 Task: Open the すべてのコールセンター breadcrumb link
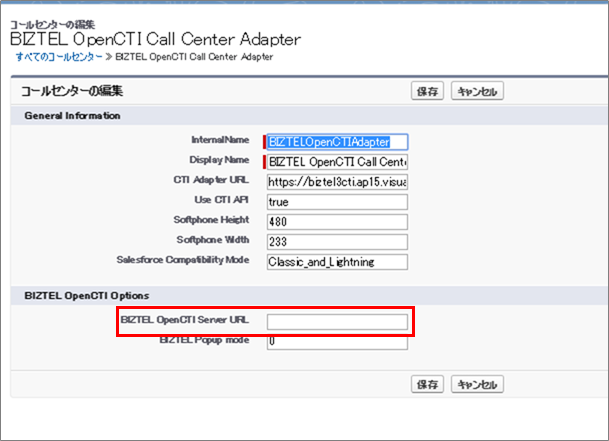pos(59,57)
